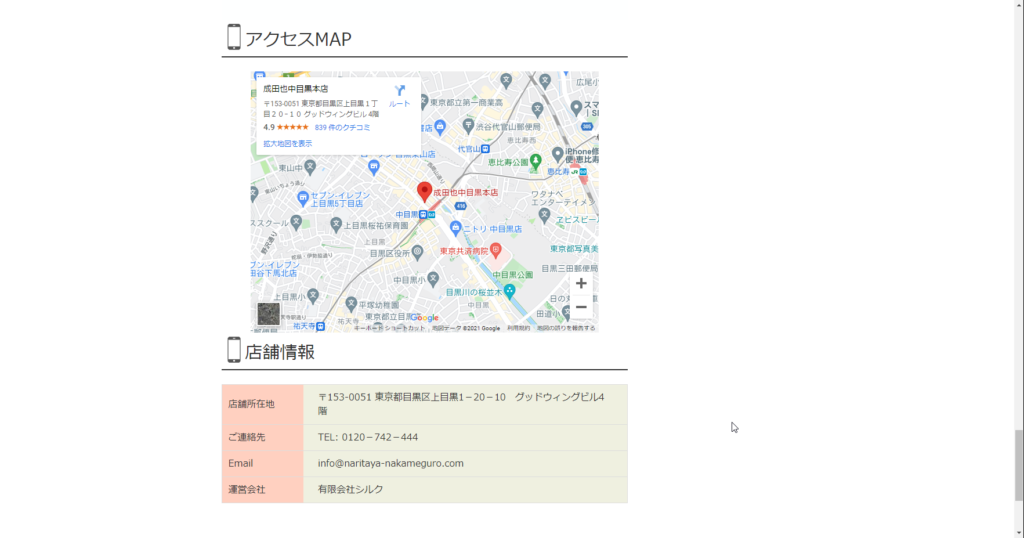Click the 店舗情報 heading
The image size is (1024, 538).
[280, 352]
